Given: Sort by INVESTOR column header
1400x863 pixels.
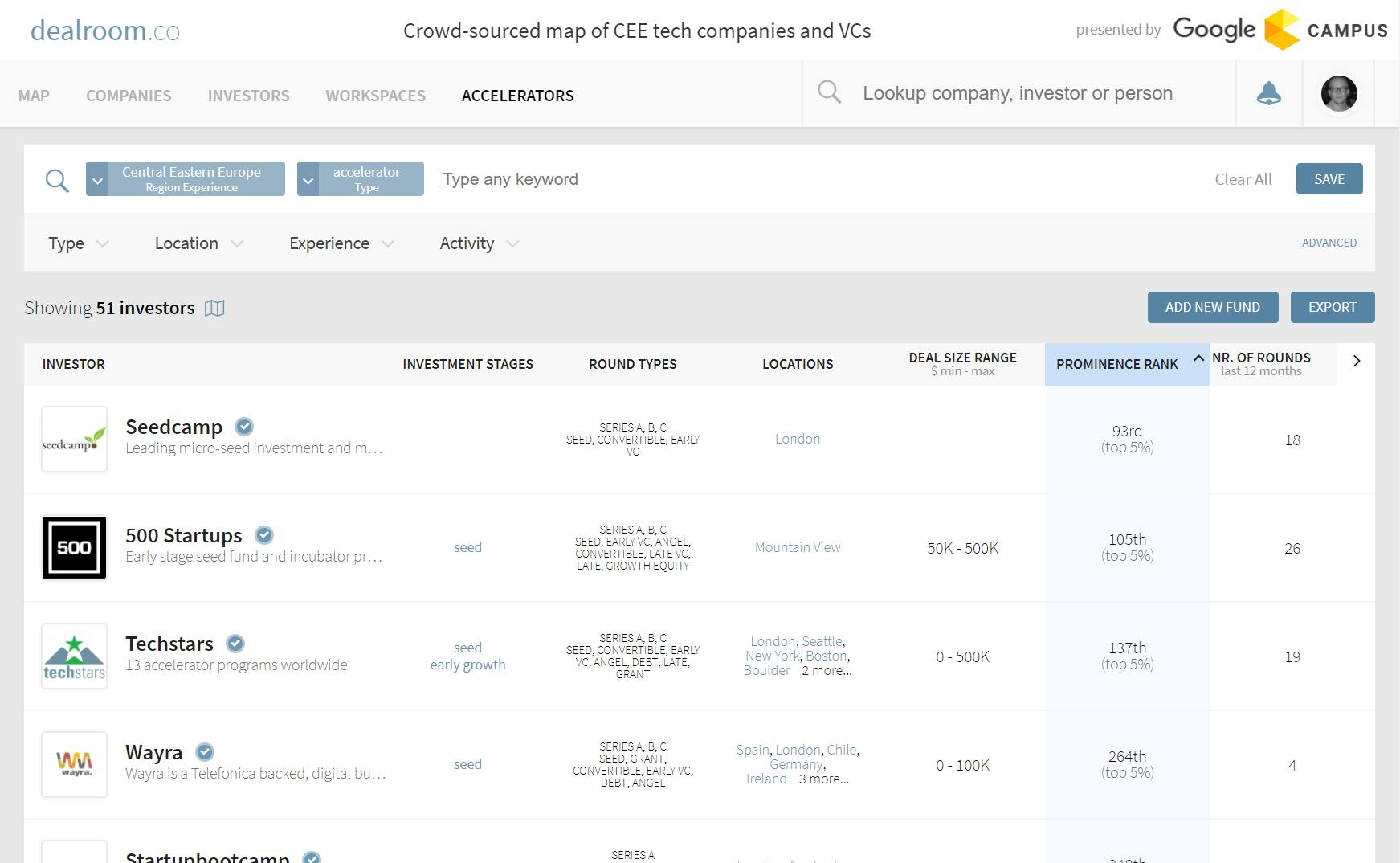Looking at the screenshot, I should (73, 364).
